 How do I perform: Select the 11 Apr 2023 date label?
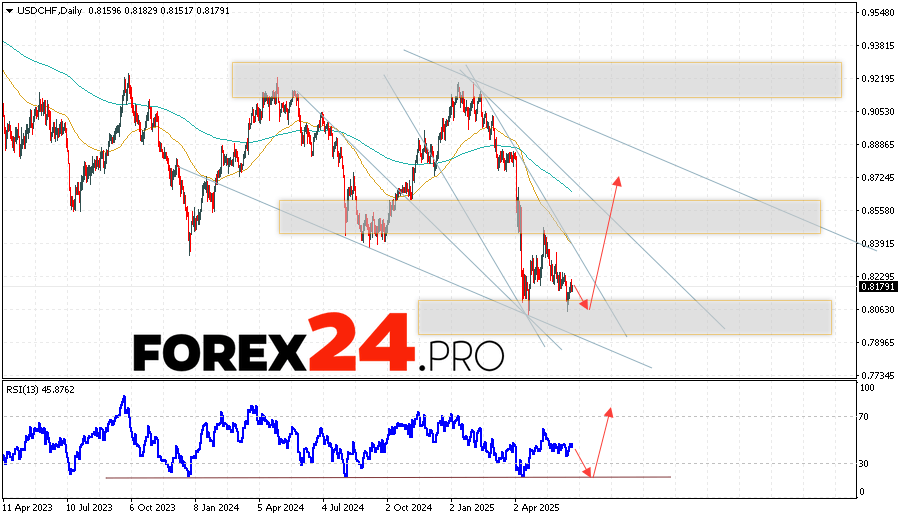[27, 507]
